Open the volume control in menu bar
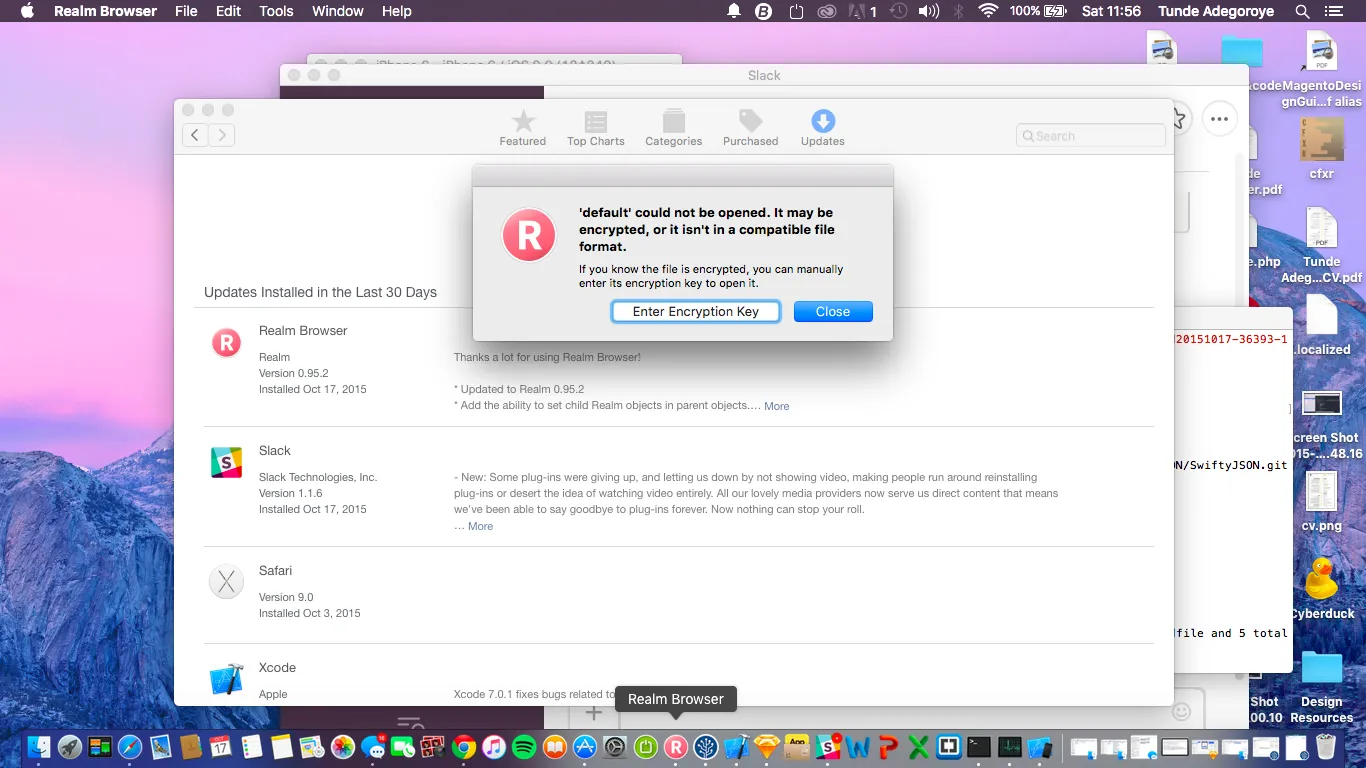This screenshot has width=1366, height=768. click(x=928, y=11)
